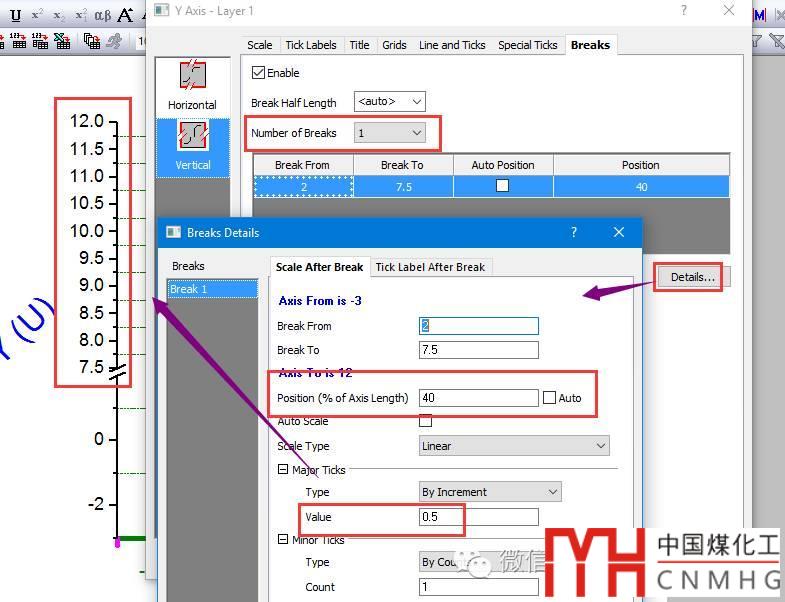Click the Greek symbols αβ icon
Image resolution: width=785 pixels, height=602 pixels.
point(102,15)
